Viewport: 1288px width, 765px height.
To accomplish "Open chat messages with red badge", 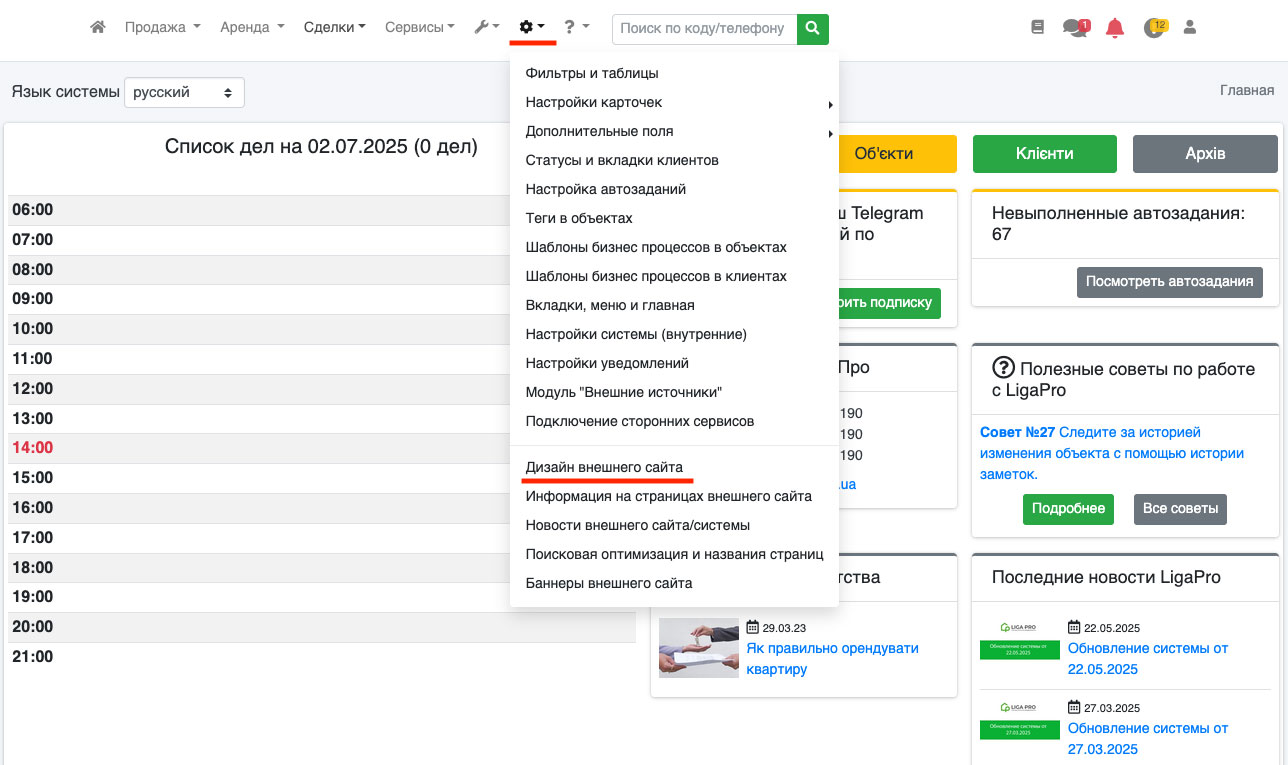I will click(x=1076, y=28).
